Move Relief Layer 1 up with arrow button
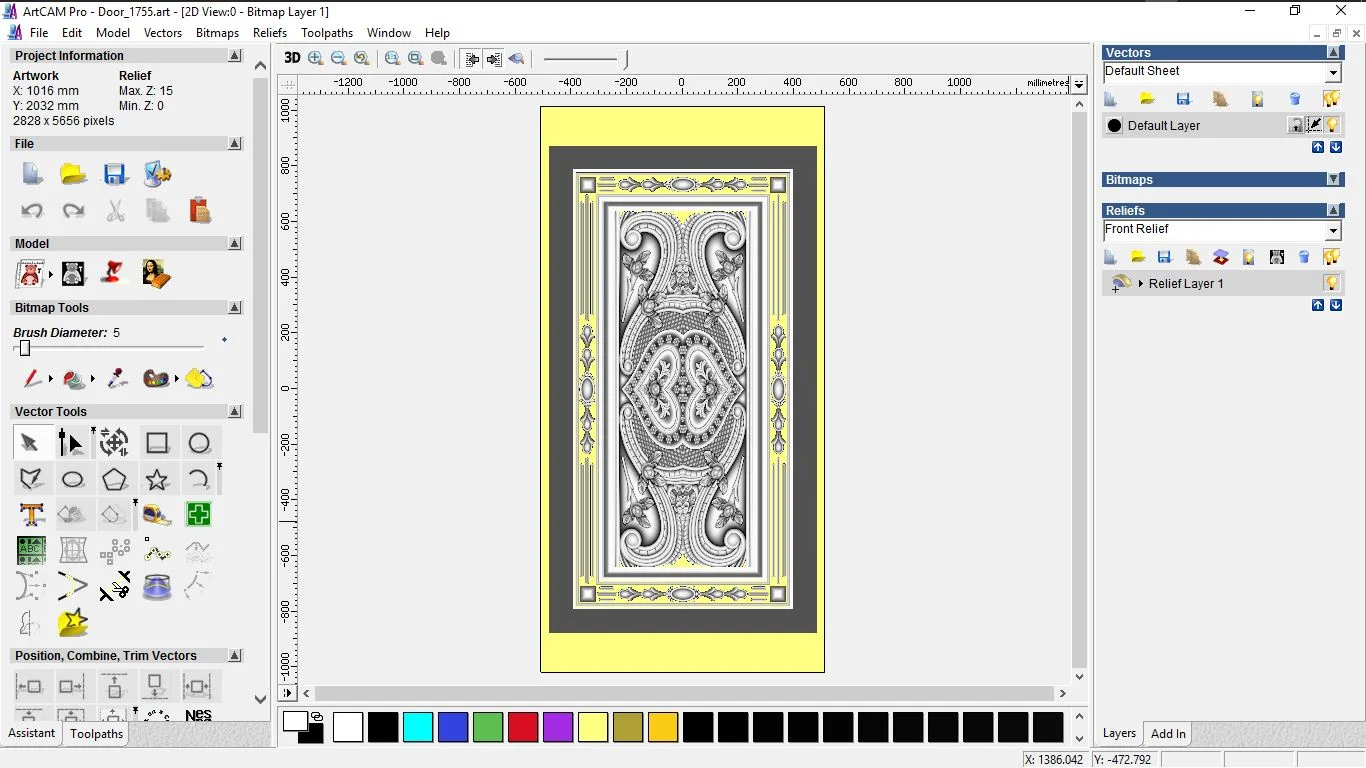The width and height of the screenshot is (1366, 768). [x=1318, y=305]
